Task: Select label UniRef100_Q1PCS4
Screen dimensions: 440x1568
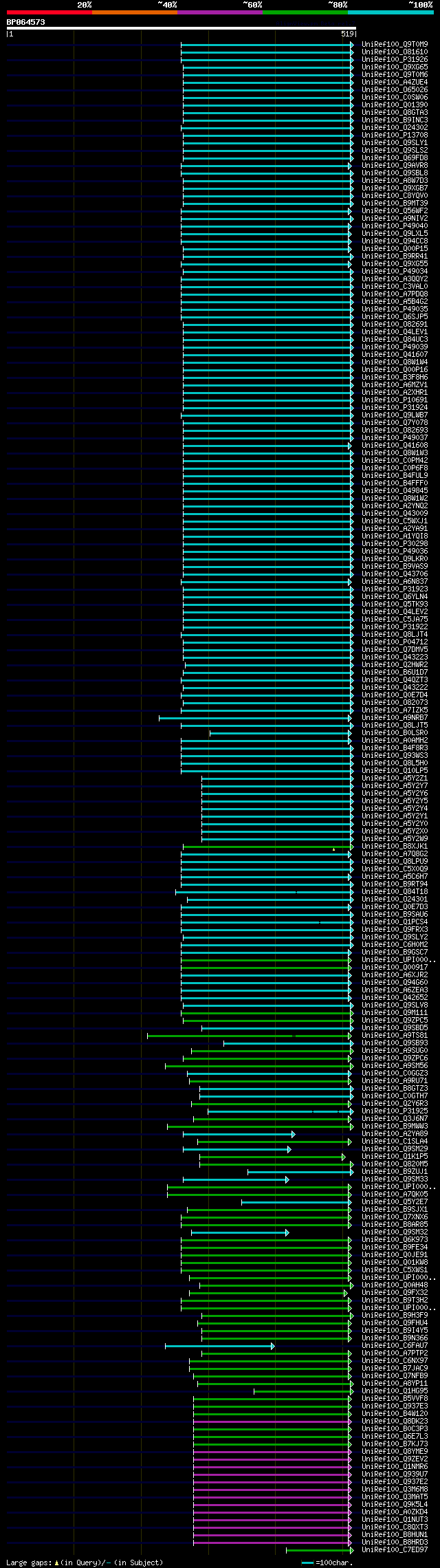Action: pos(395,922)
